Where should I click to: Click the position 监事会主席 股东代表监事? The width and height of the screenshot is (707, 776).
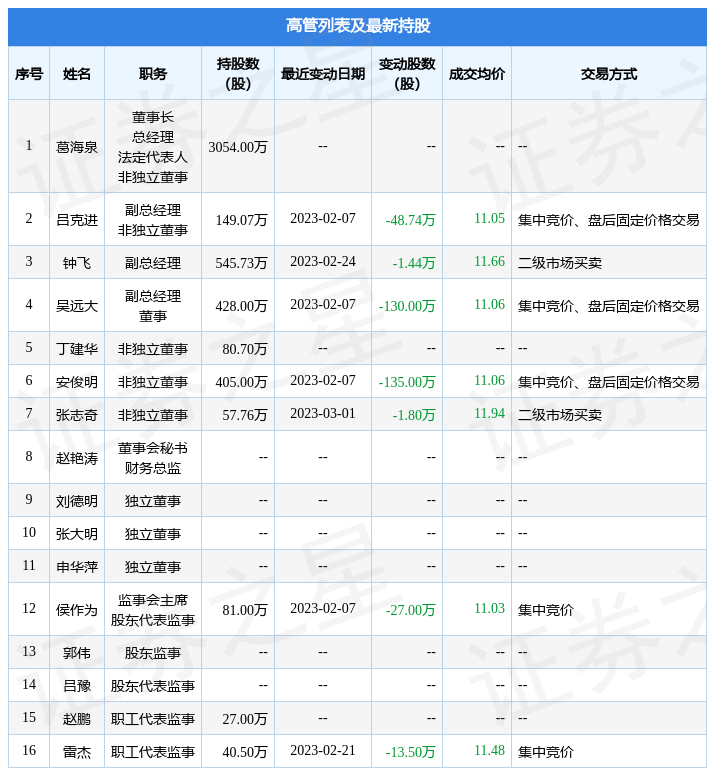click(x=152, y=610)
